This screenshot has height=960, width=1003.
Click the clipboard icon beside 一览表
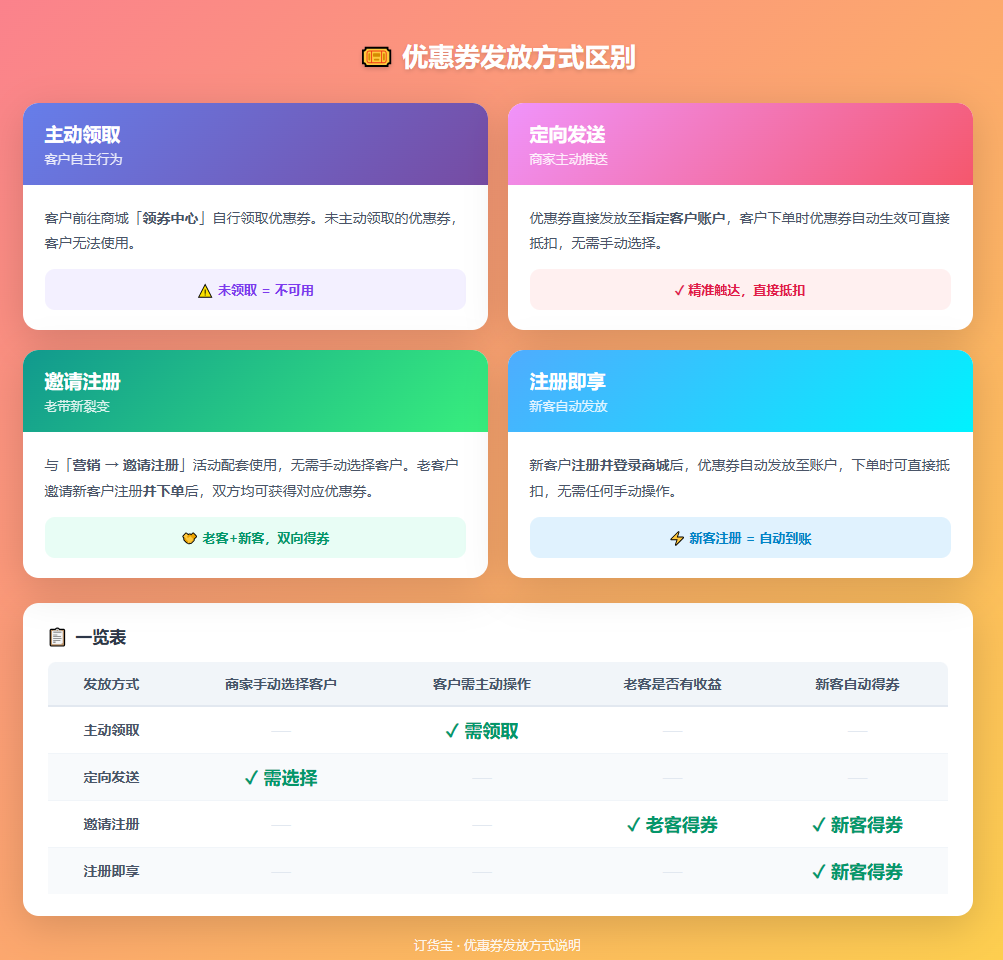click(57, 637)
